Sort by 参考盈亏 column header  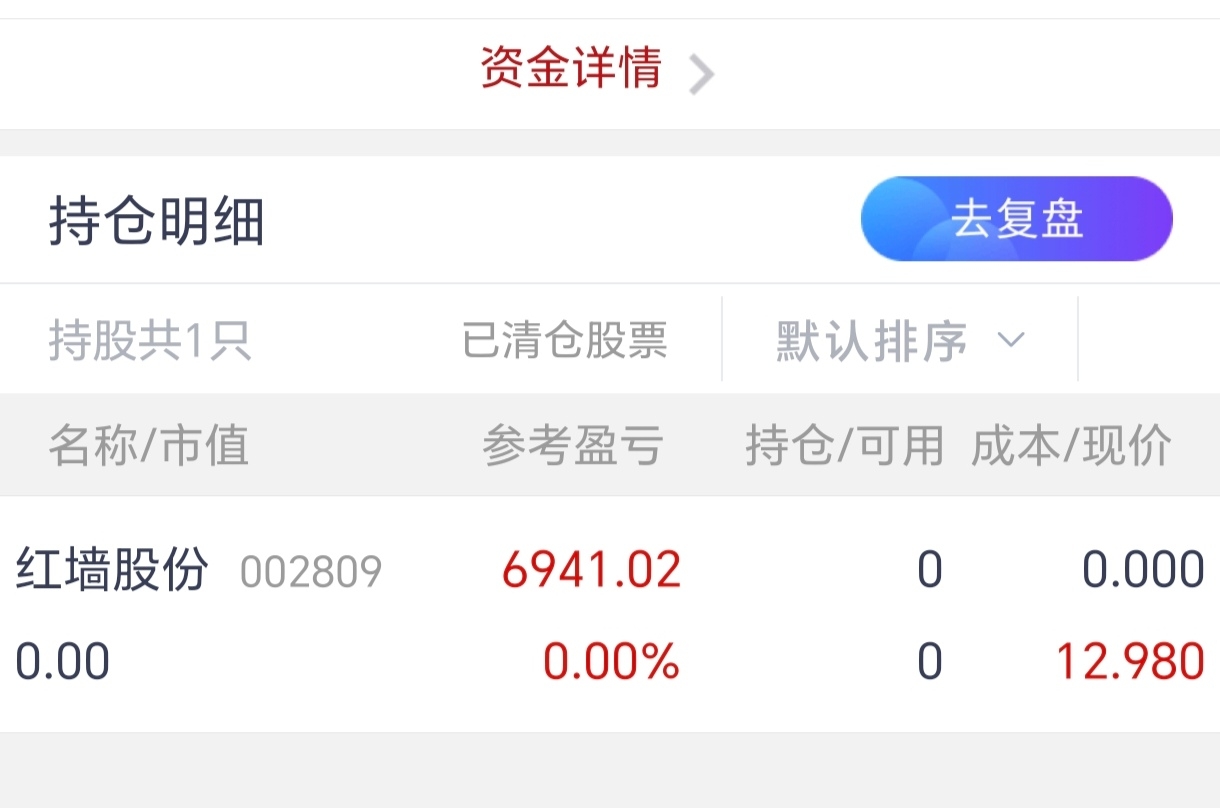pyautogui.click(x=573, y=445)
